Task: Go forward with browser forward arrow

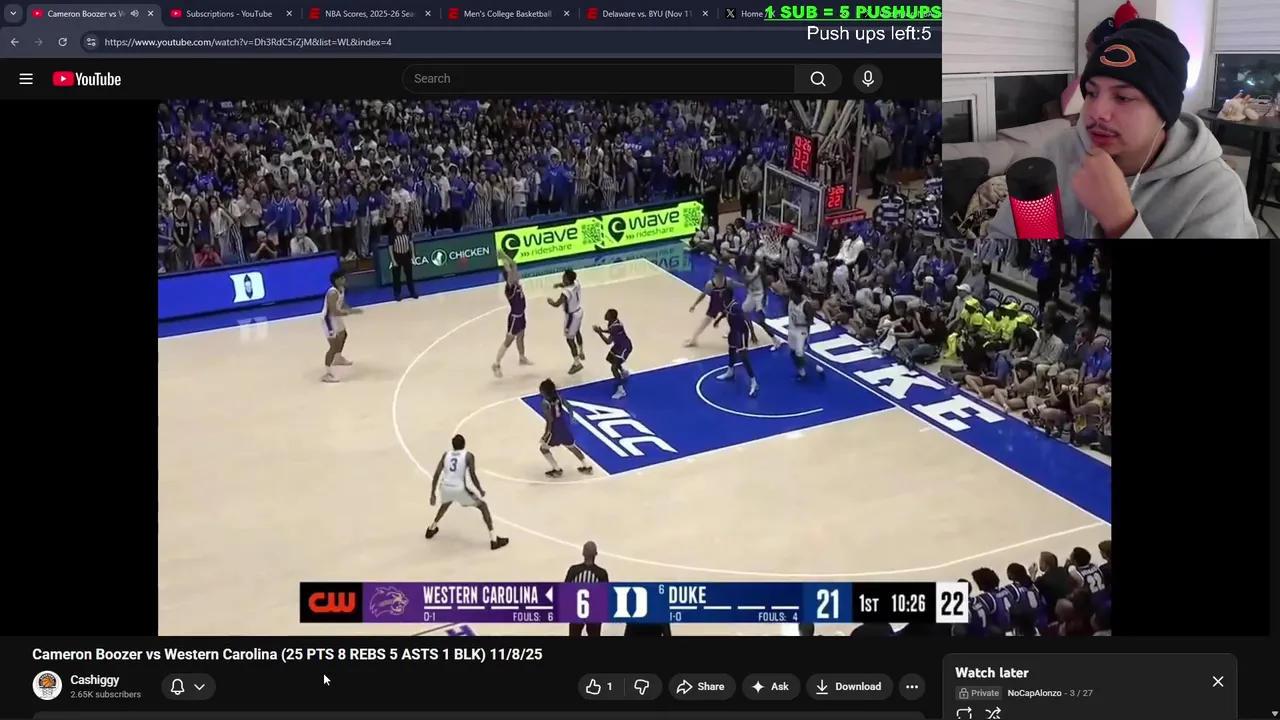Action: 38,42
